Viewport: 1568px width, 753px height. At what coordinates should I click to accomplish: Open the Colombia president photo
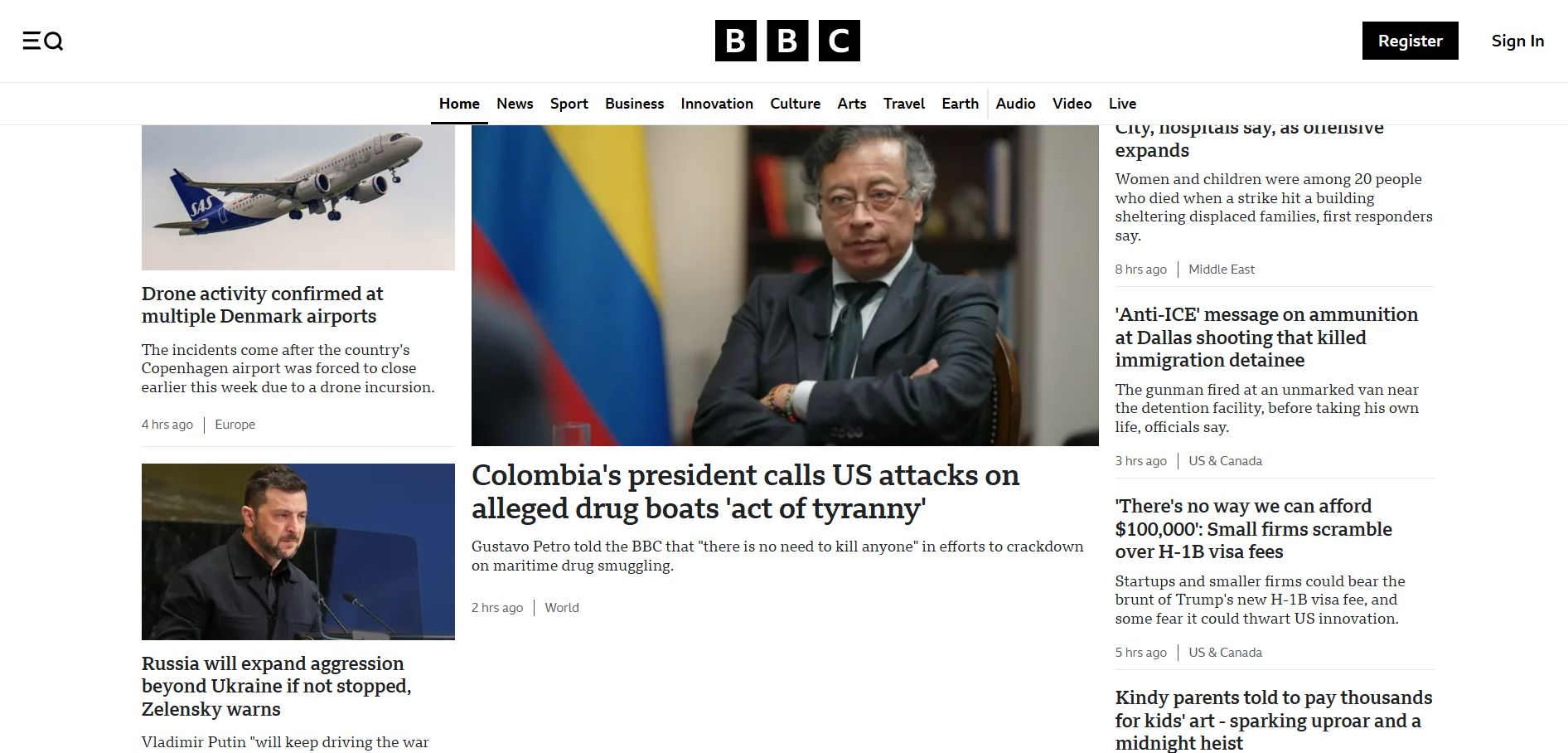(785, 285)
